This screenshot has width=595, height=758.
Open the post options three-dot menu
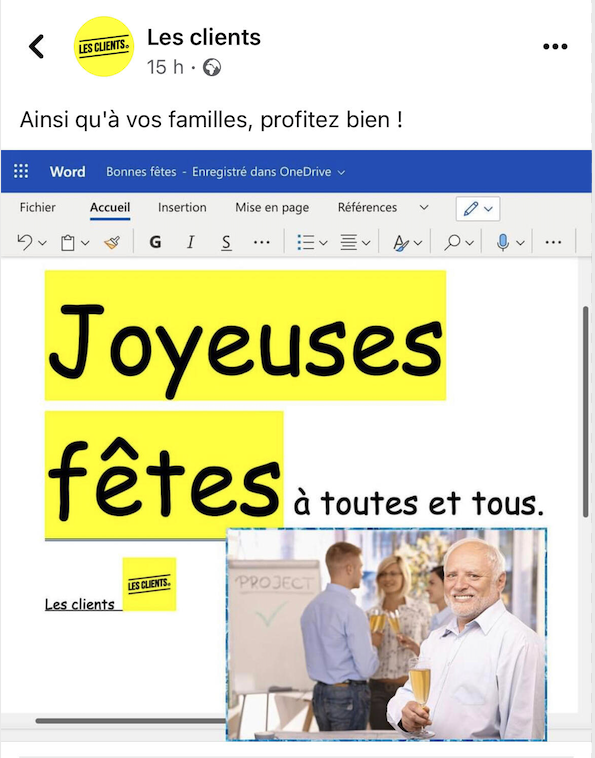555,46
